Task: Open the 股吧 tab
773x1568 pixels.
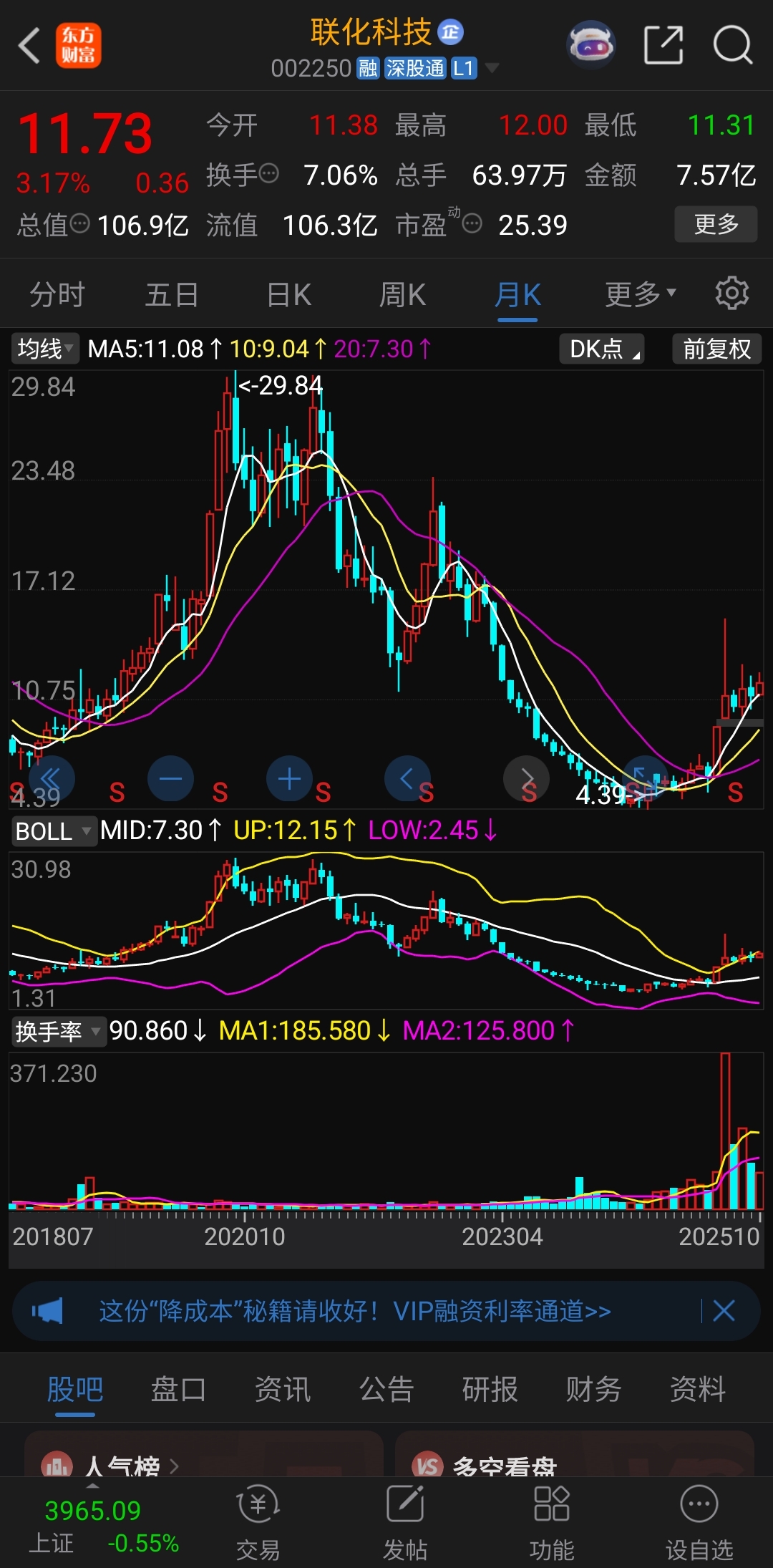Action: tap(75, 1390)
